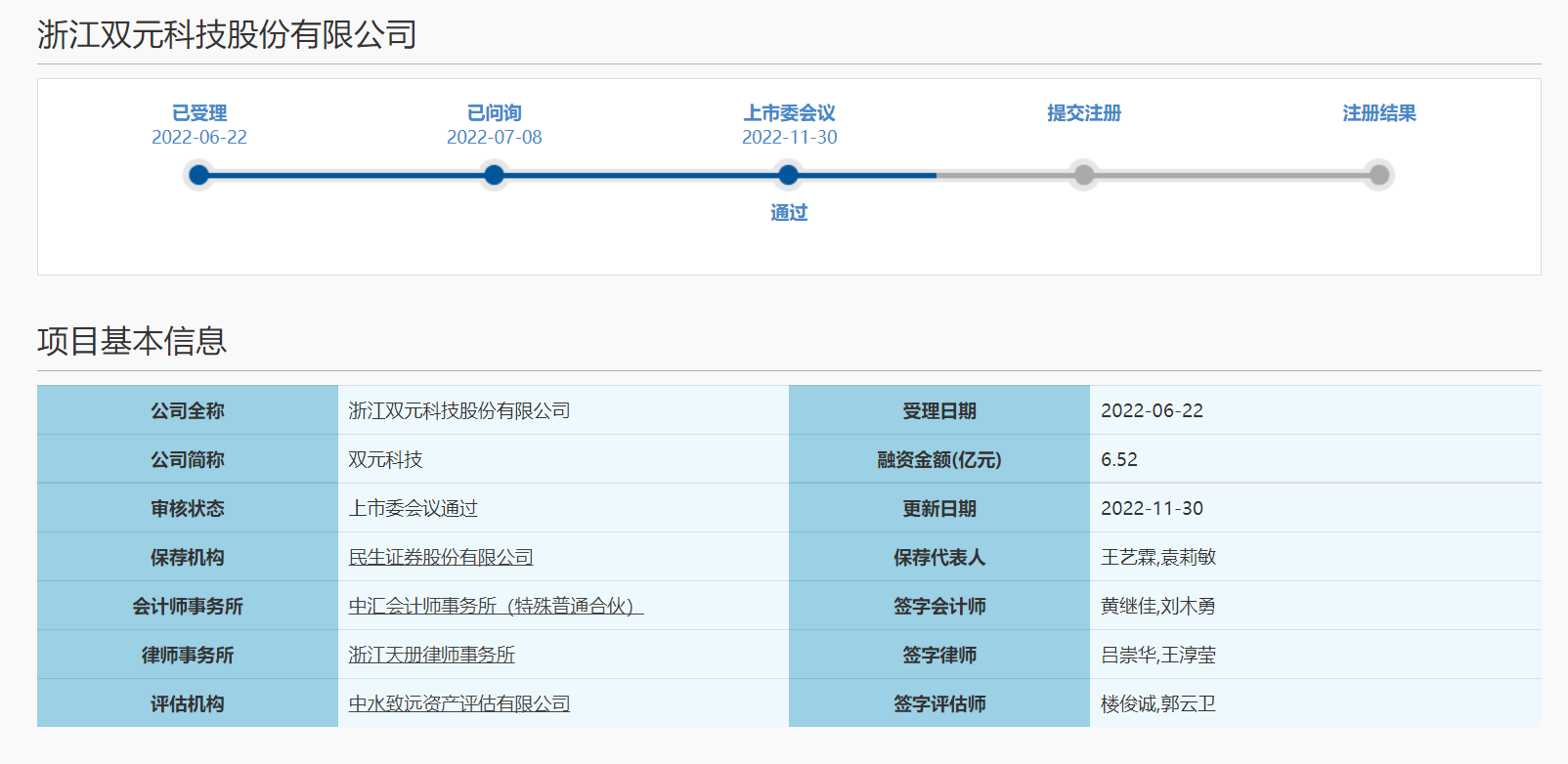Click the gray 注册结果 timeline dot
The width and height of the screenshot is (1568, 764).
[x=1378, y=175]
